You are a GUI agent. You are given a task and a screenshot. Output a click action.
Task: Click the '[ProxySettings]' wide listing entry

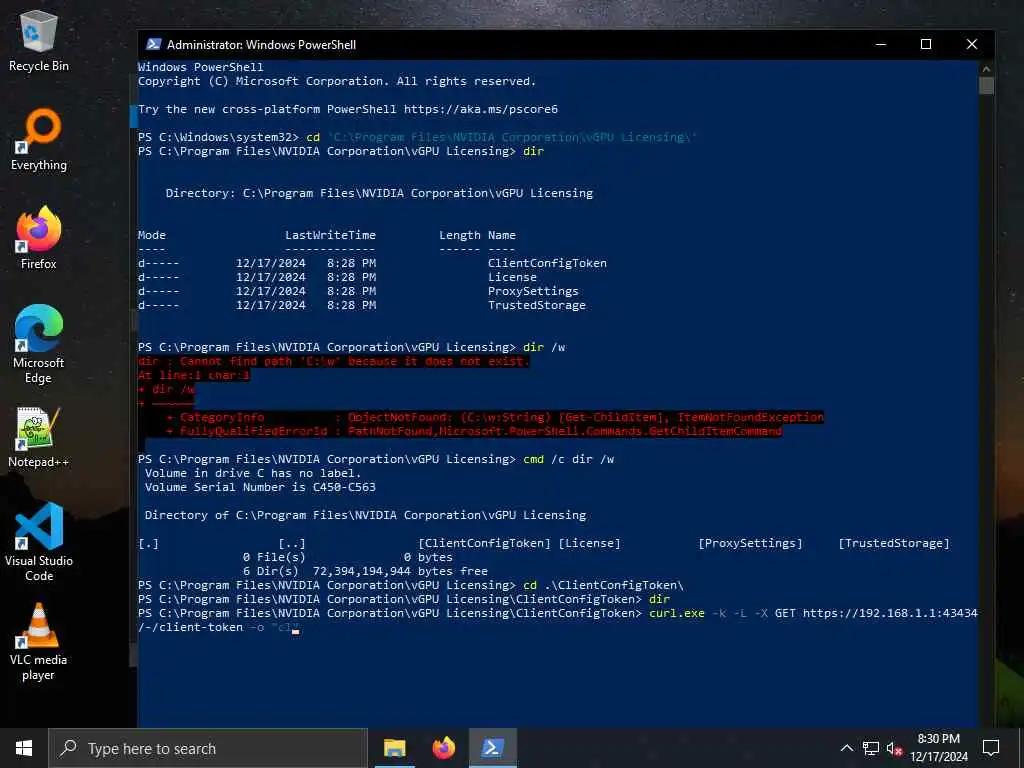tap(750, 543)
